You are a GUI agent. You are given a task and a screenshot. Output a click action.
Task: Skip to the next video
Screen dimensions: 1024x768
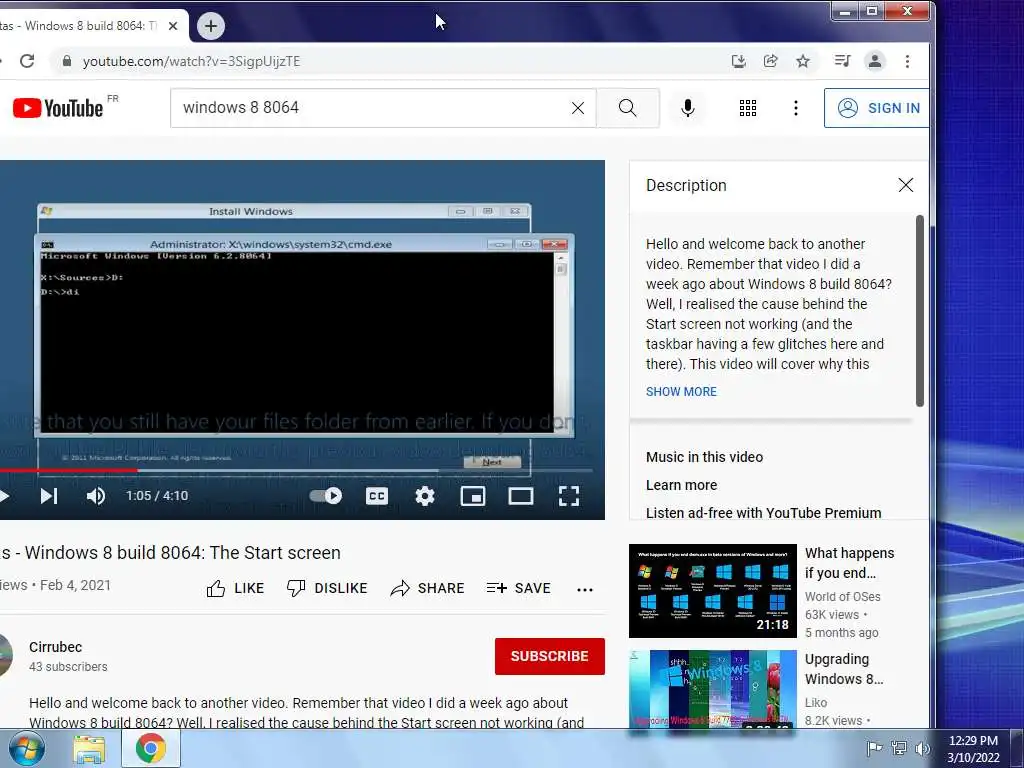49,496
